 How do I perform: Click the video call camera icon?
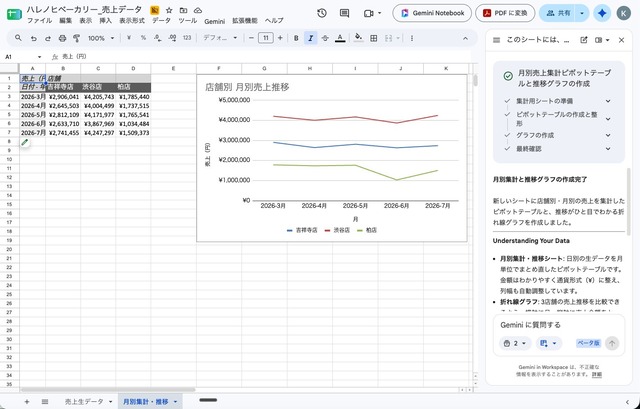369,13
